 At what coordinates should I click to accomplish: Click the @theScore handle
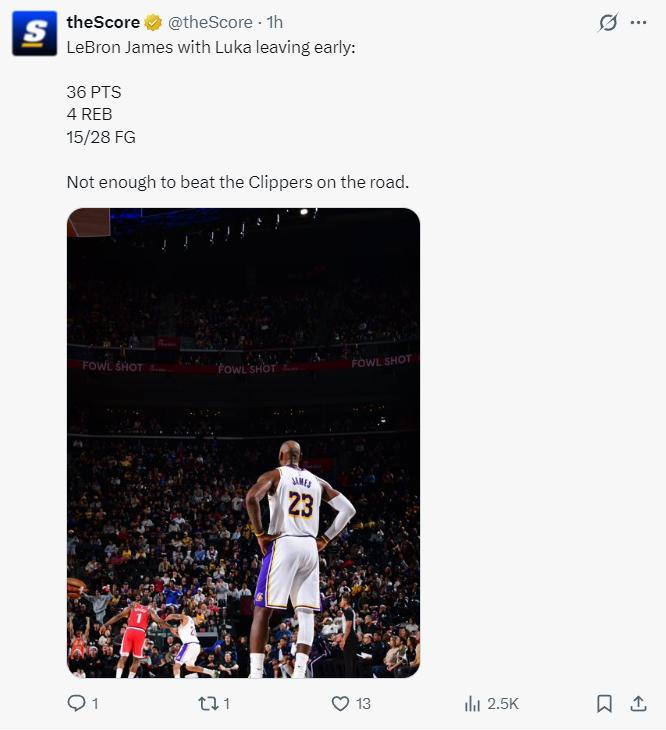pos(210,22)
